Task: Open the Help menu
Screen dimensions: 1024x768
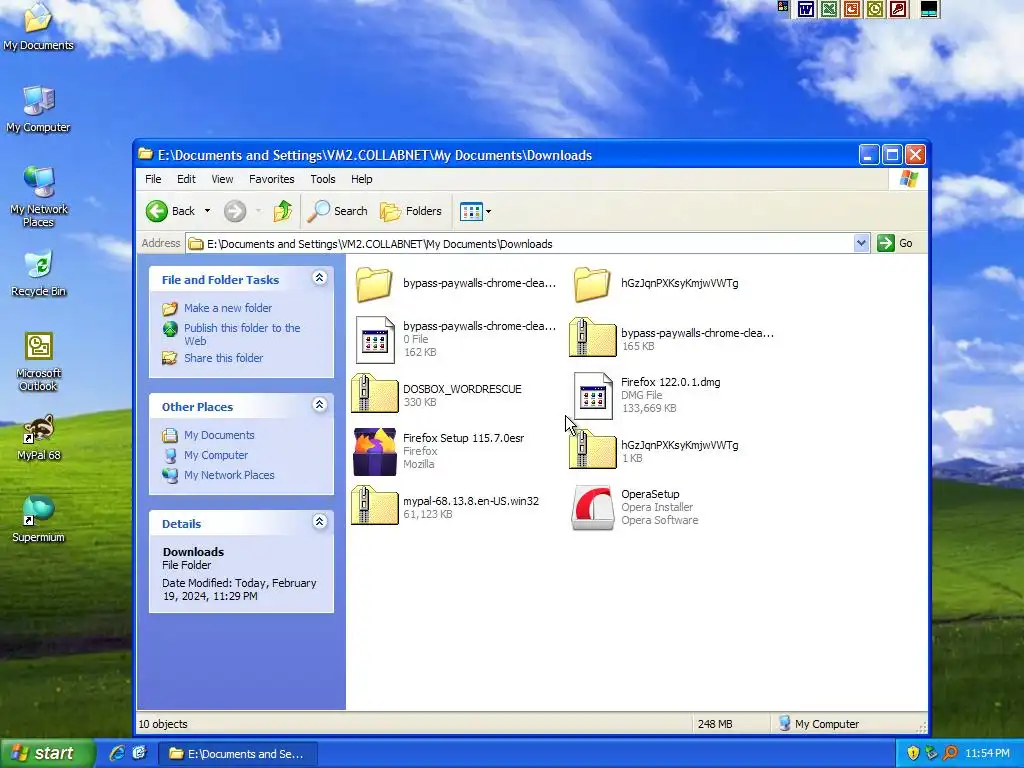Action: [361, 179]
